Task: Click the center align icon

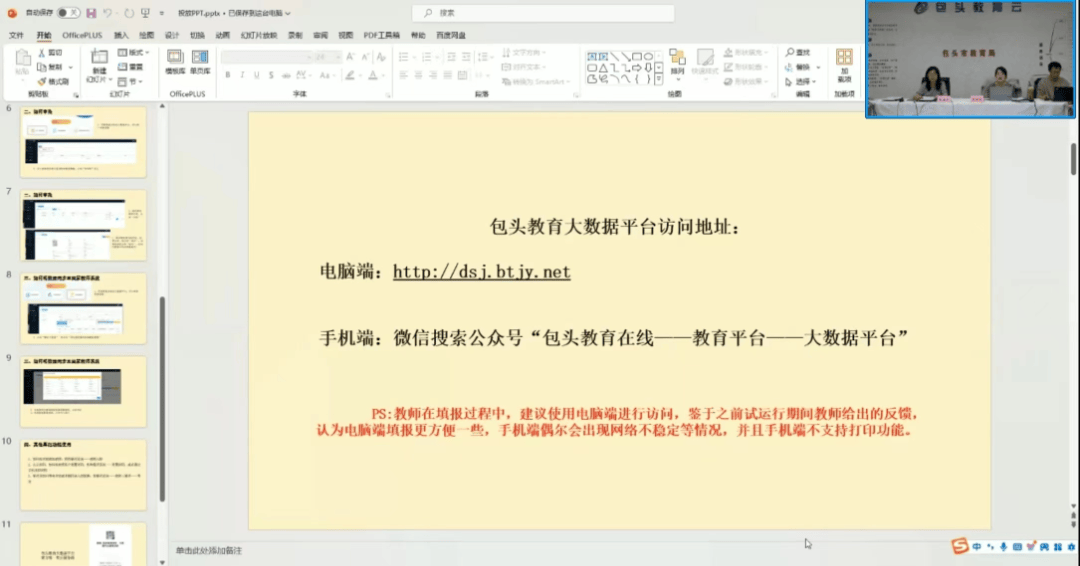Action: (x=418, y=75)
